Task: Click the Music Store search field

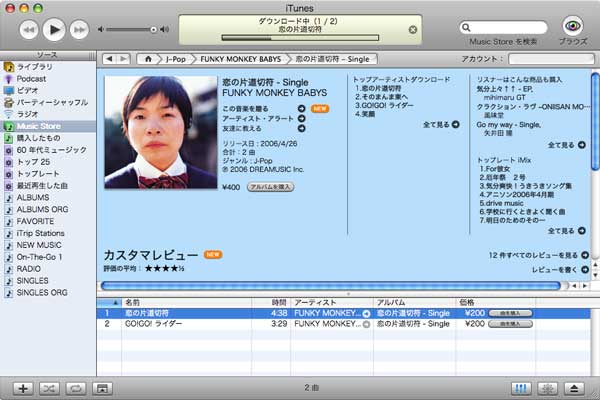Action: [503, 28]
